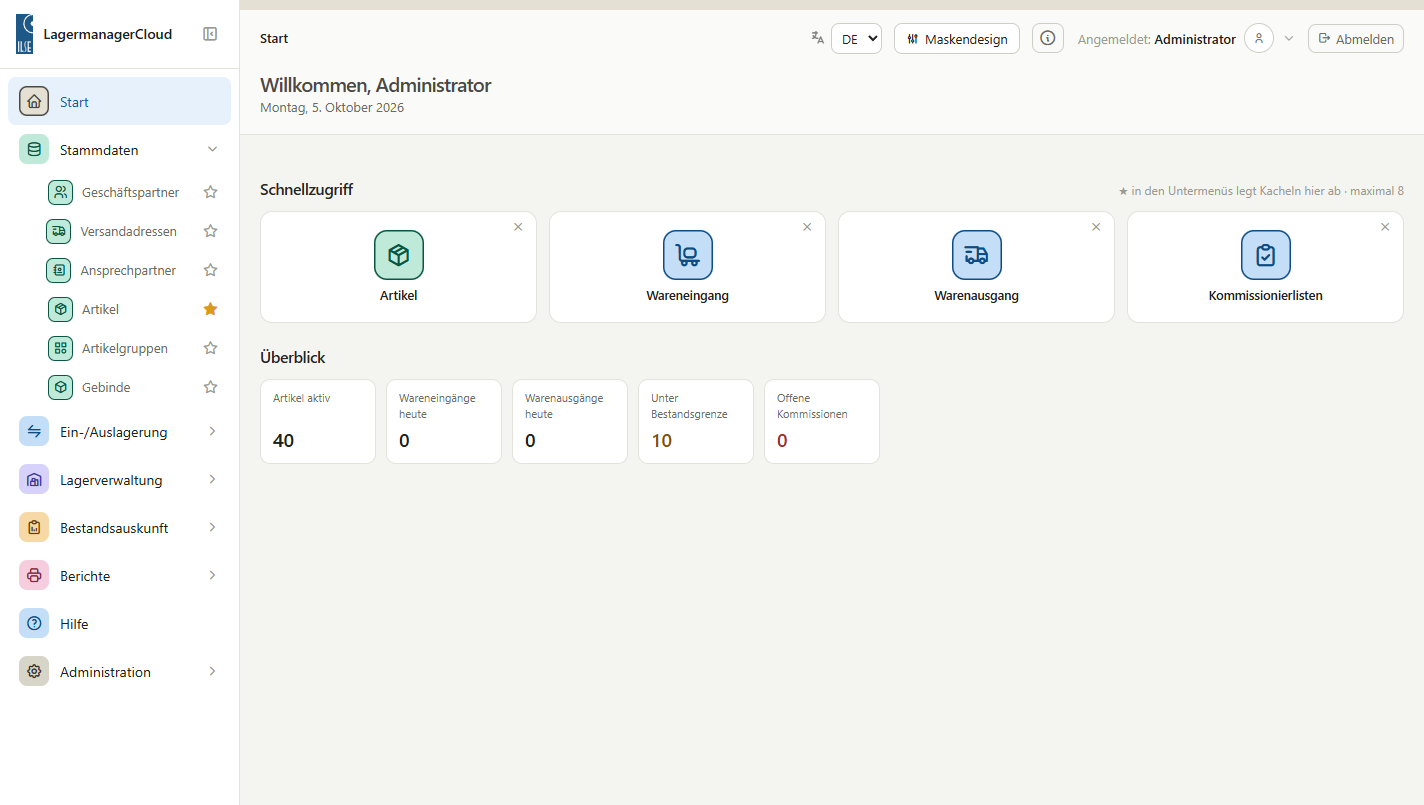Expand the Lagerverwaltung chevron
This screenshot has width=1424, height=805.
212,480
